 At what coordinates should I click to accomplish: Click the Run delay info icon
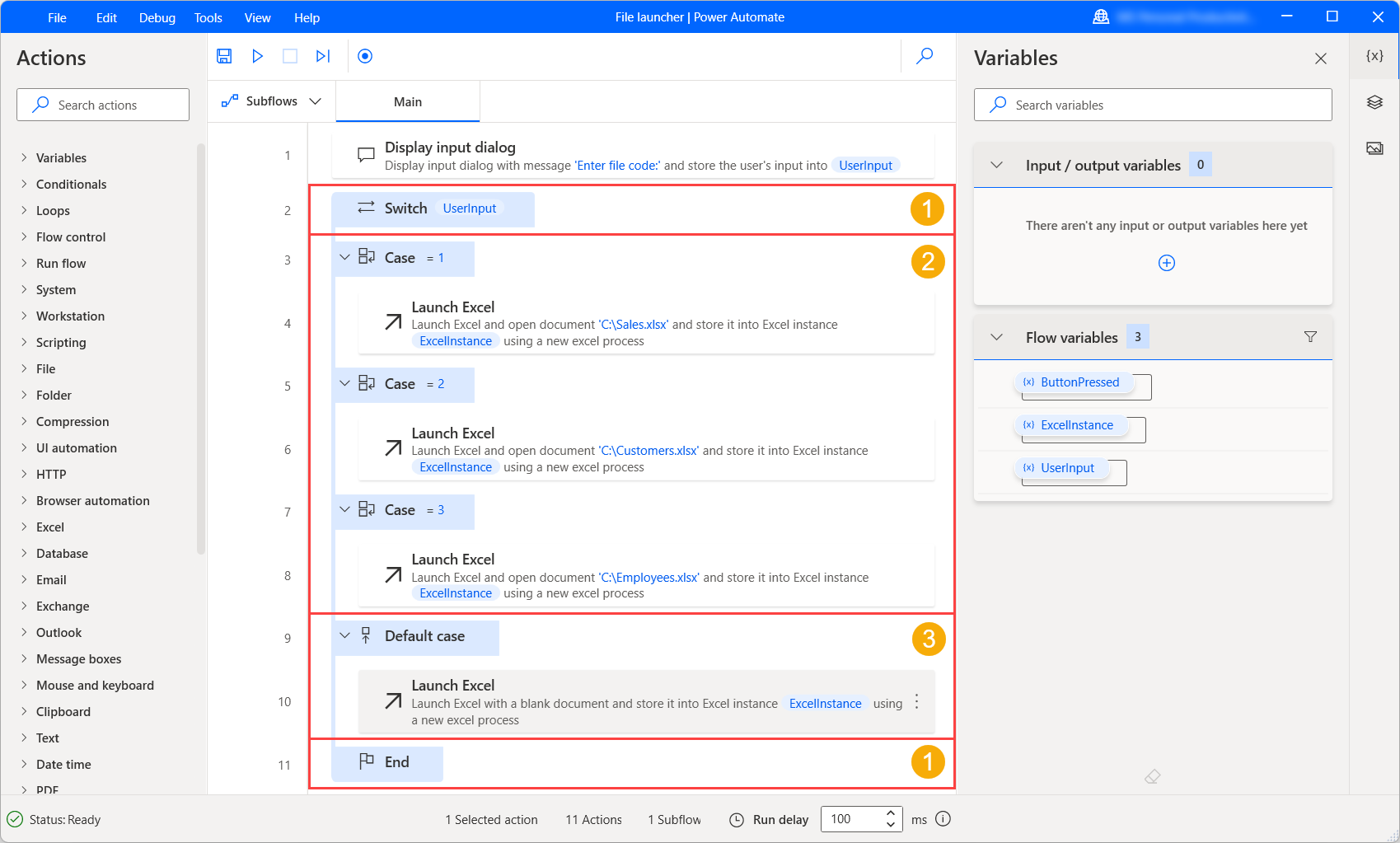coord(943,819)
